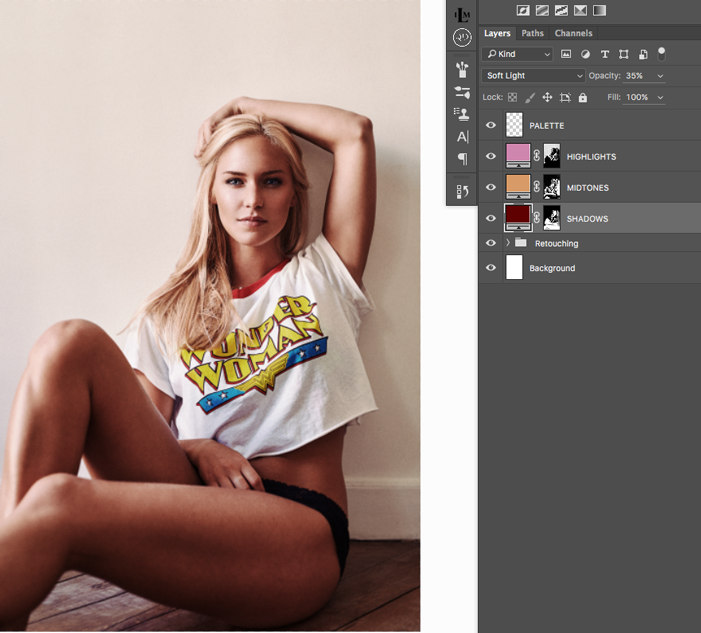This screenshot has width=701, height=633.
Task: Select the SHADOWS layer name
Action: pos(587,219)
